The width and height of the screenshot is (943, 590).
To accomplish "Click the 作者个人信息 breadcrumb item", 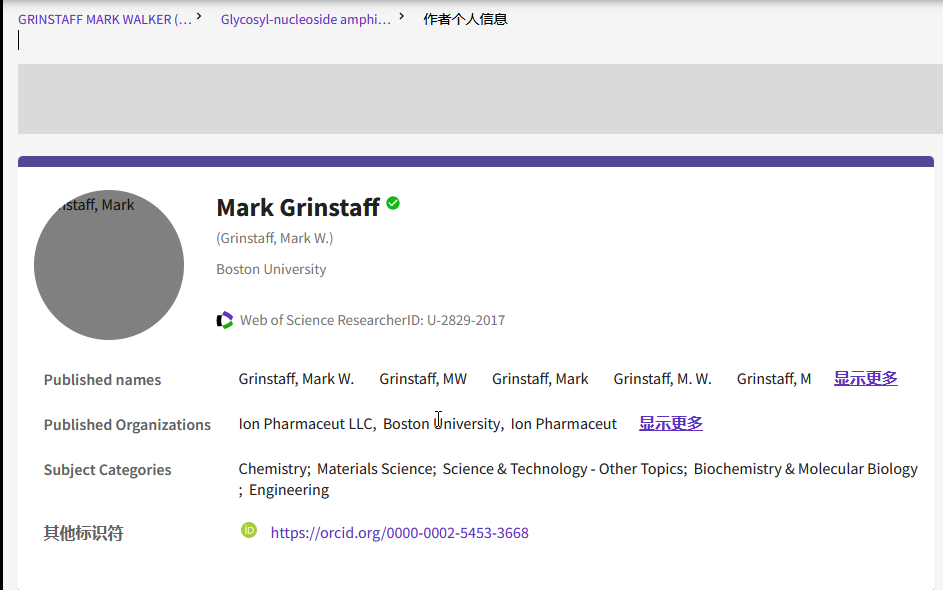I will (x=465, y=19).
